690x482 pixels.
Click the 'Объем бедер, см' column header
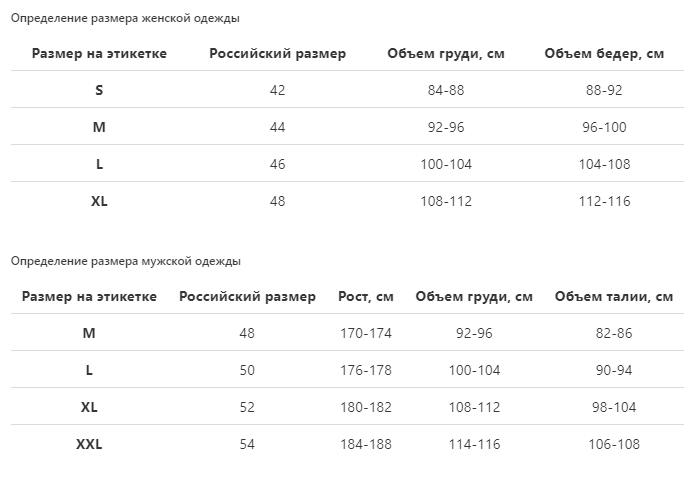tap(604, 53)
